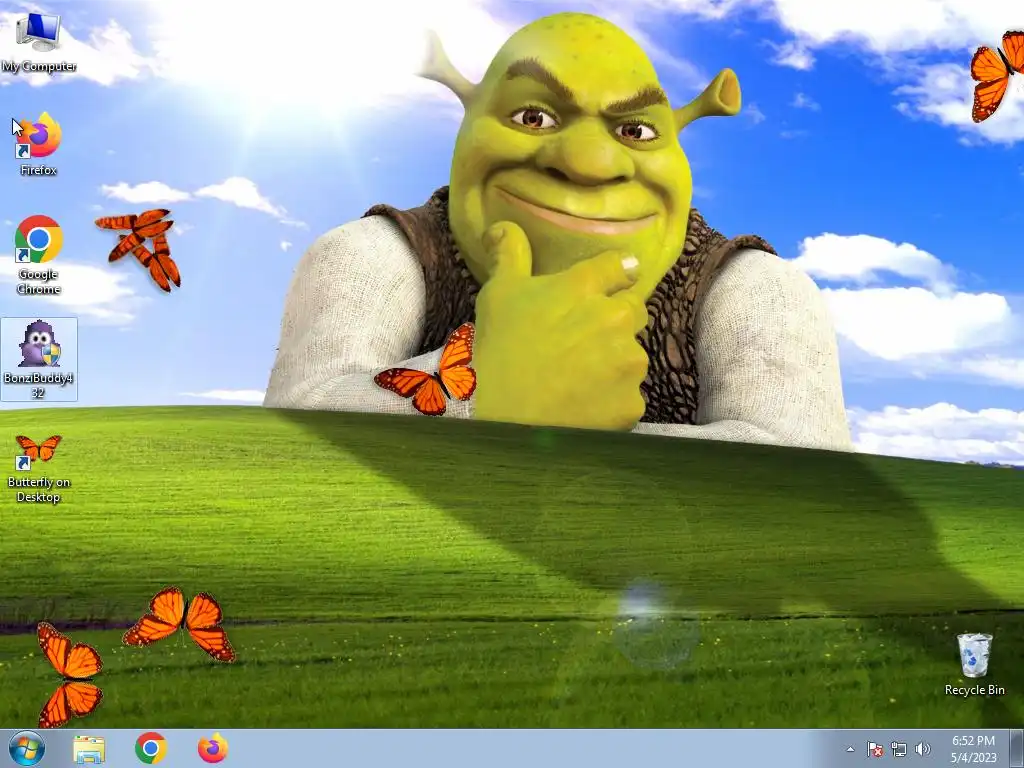Click the "My Computer" label text
Viewport: 1024px width, 768px height.
(x=39, y=66)
